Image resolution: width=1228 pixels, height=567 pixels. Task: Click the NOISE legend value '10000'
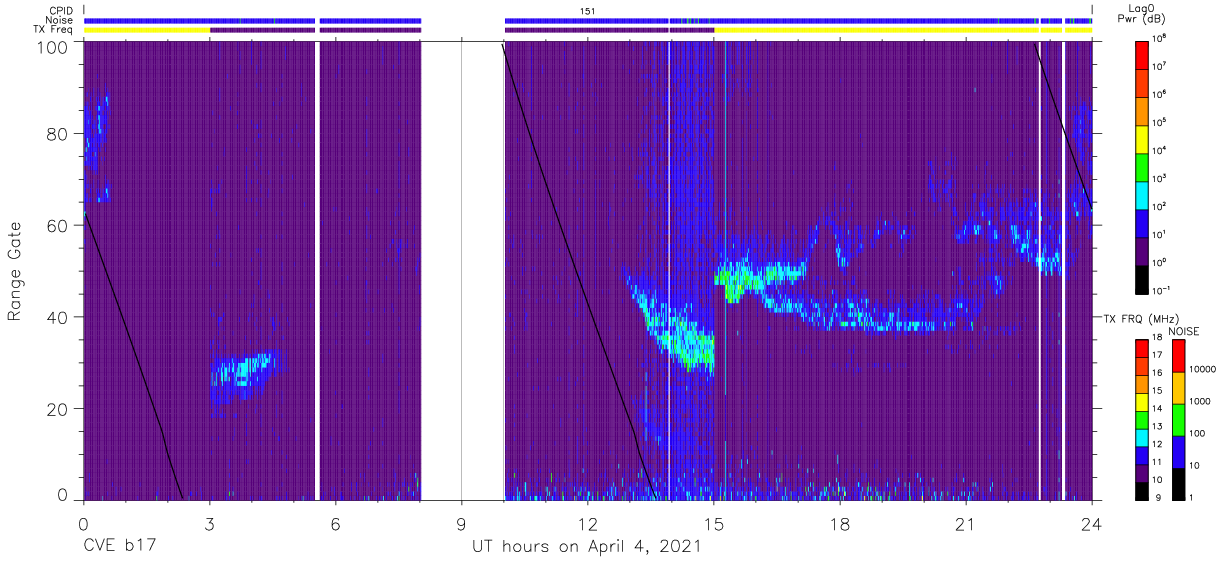pyautogui.click(x=1204, y=370)
